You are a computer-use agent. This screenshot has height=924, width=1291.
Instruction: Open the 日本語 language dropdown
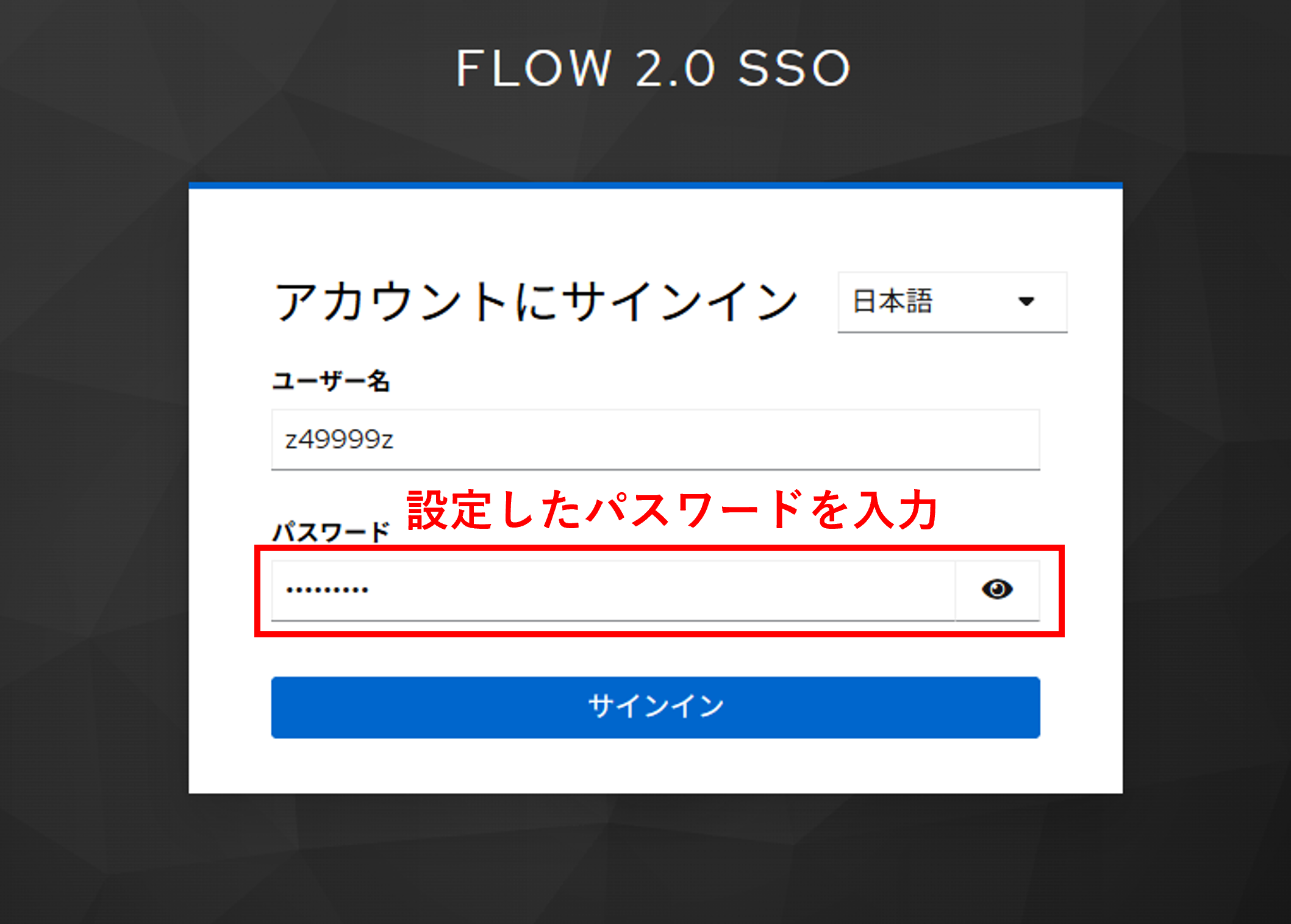953,302
